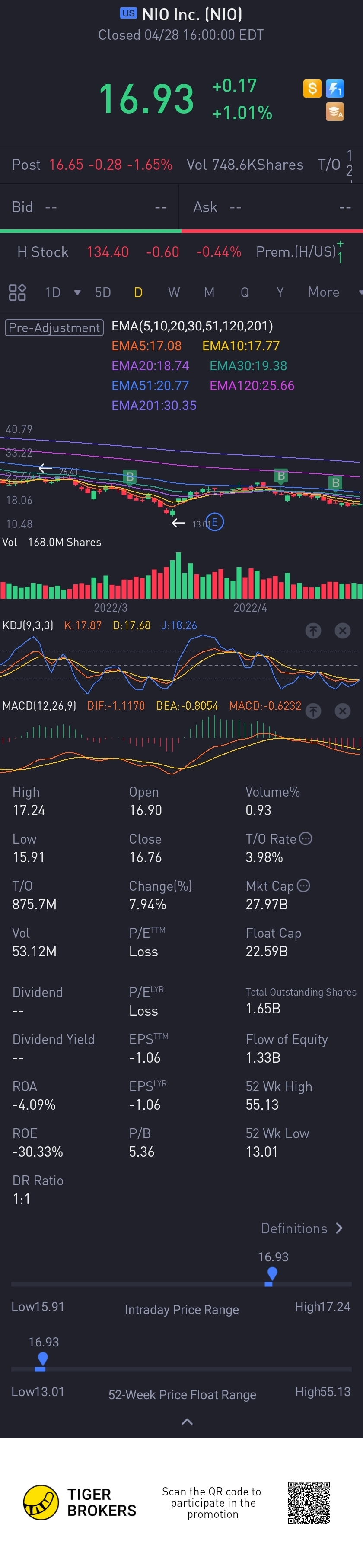This screenshot has width=363, height=1568.
Task: Collapse details with the up chevron
Action: tap(188, 1421)
